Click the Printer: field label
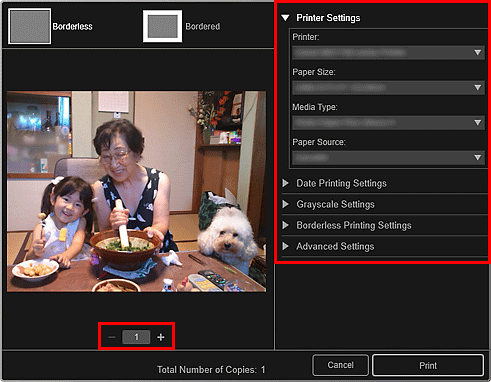 [x=306, y=37]
